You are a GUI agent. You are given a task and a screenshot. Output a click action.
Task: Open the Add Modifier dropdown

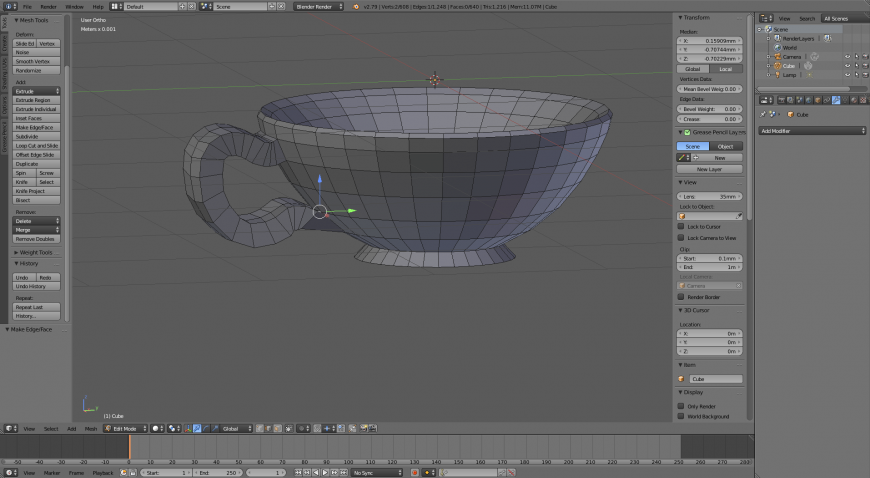(x=812, y=131)
